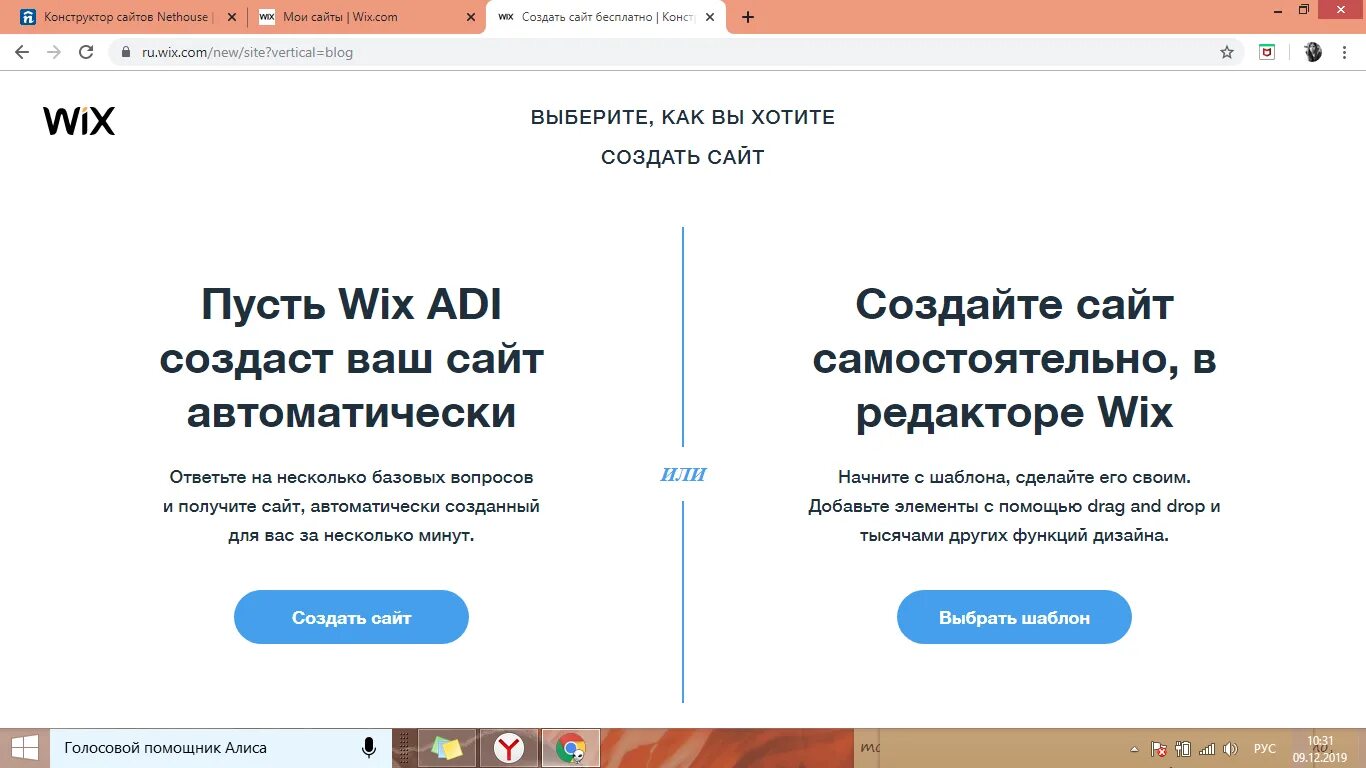
Task: Launch Yandex Browser from taskbar
Action: click(x=509, y=748)
